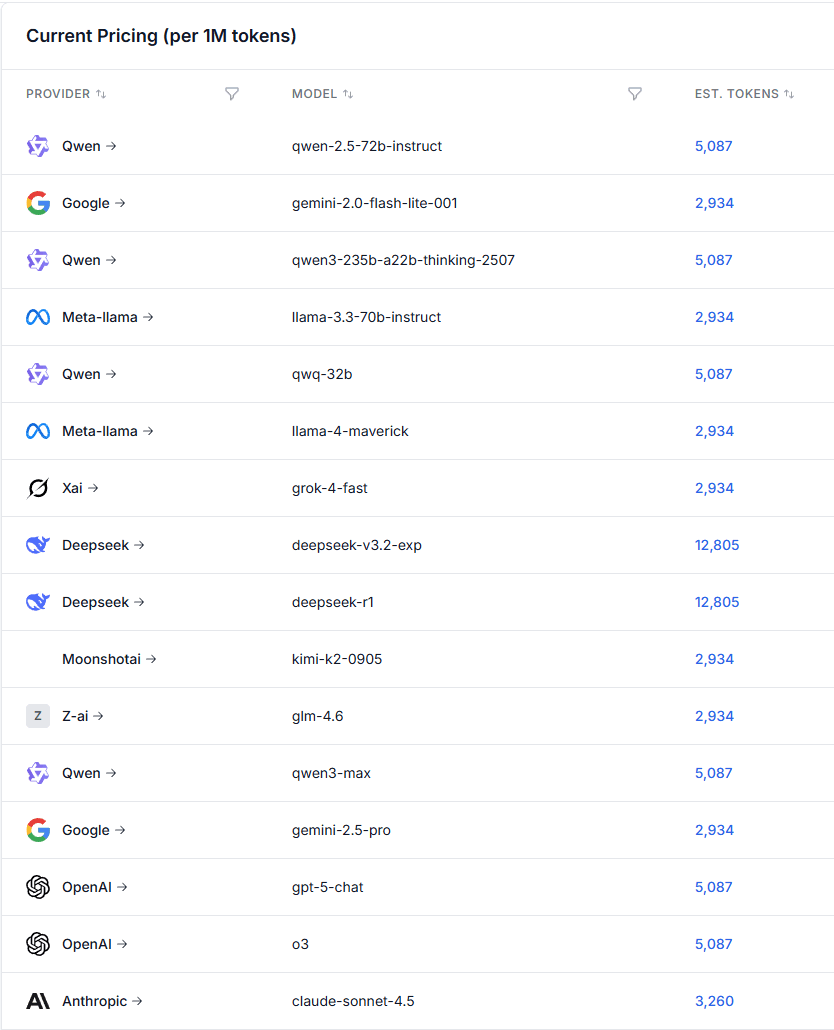Open the Xai provider link

click(80, 488)
